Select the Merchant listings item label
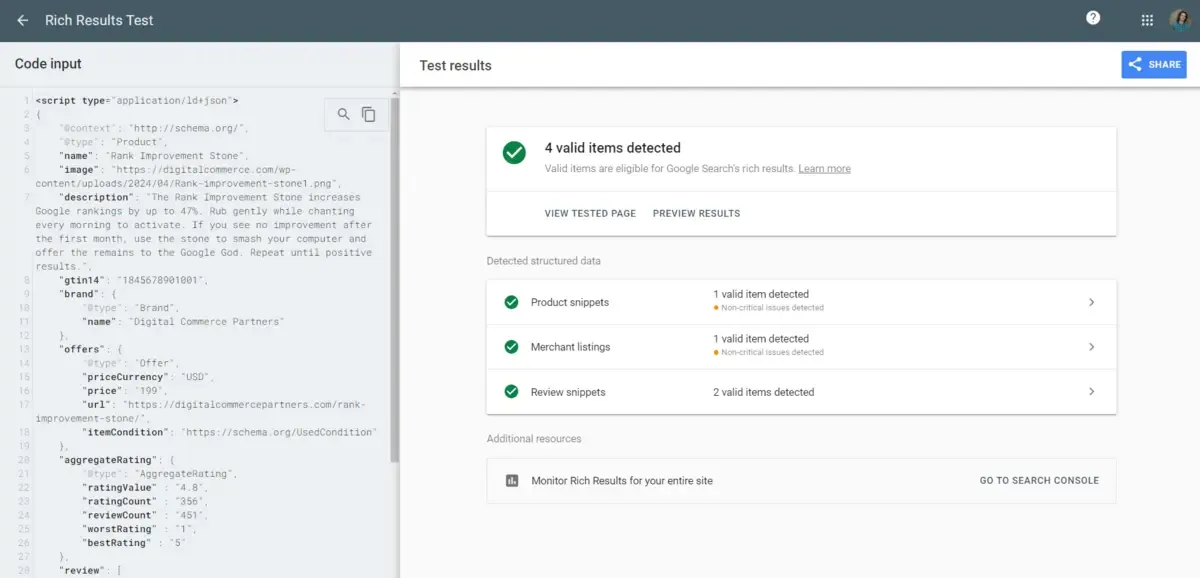 coord(570,347)
